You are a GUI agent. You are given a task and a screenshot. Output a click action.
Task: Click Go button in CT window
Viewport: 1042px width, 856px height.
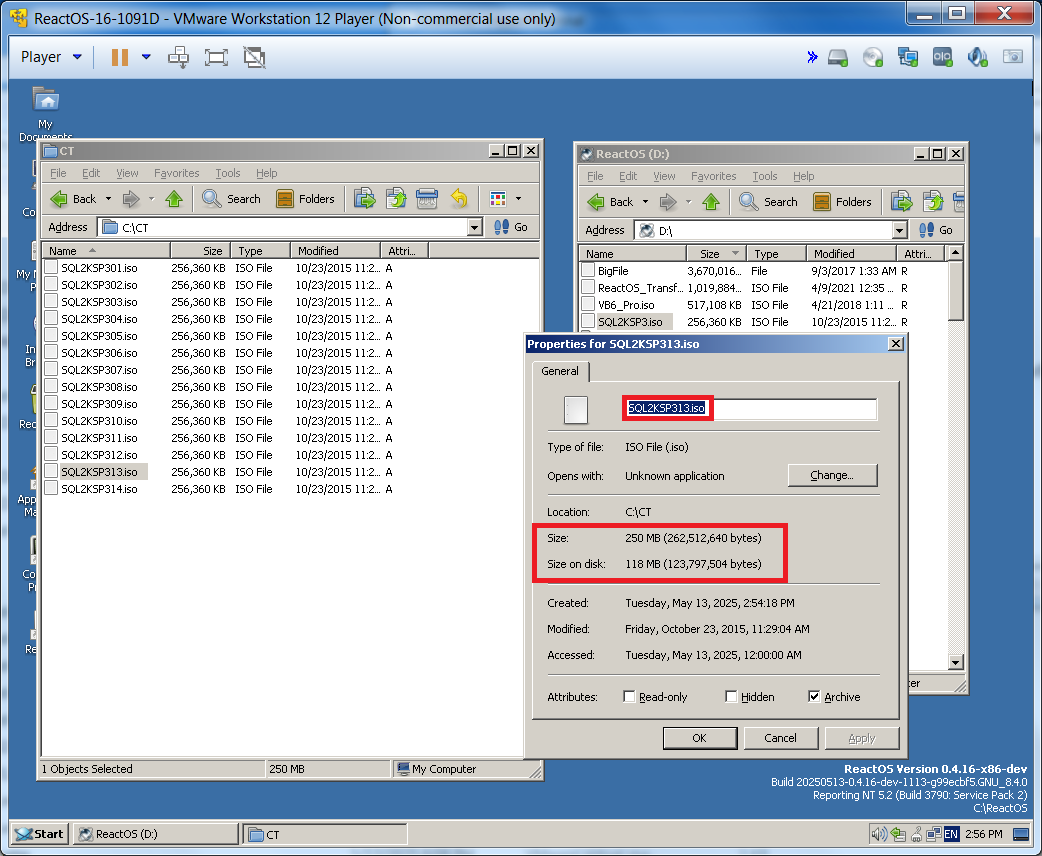(x=510, y=227)
